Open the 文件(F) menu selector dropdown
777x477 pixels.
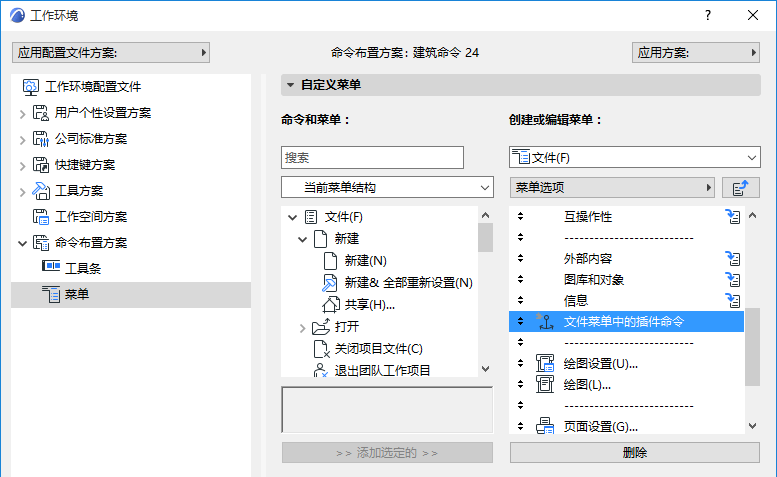tap(634, 157)
